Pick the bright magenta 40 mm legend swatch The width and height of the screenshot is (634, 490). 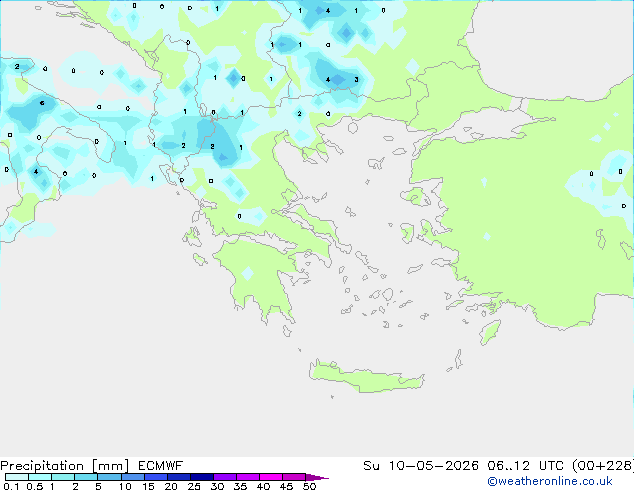point(271,477)
